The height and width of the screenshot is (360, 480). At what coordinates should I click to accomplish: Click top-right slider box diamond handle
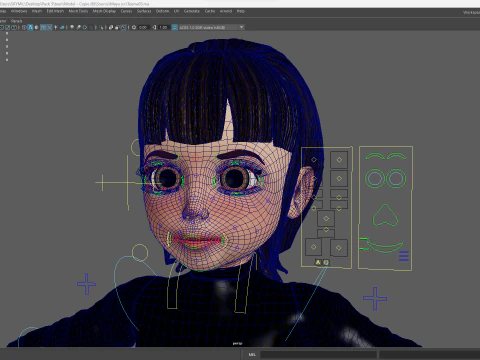coord(339,160)
